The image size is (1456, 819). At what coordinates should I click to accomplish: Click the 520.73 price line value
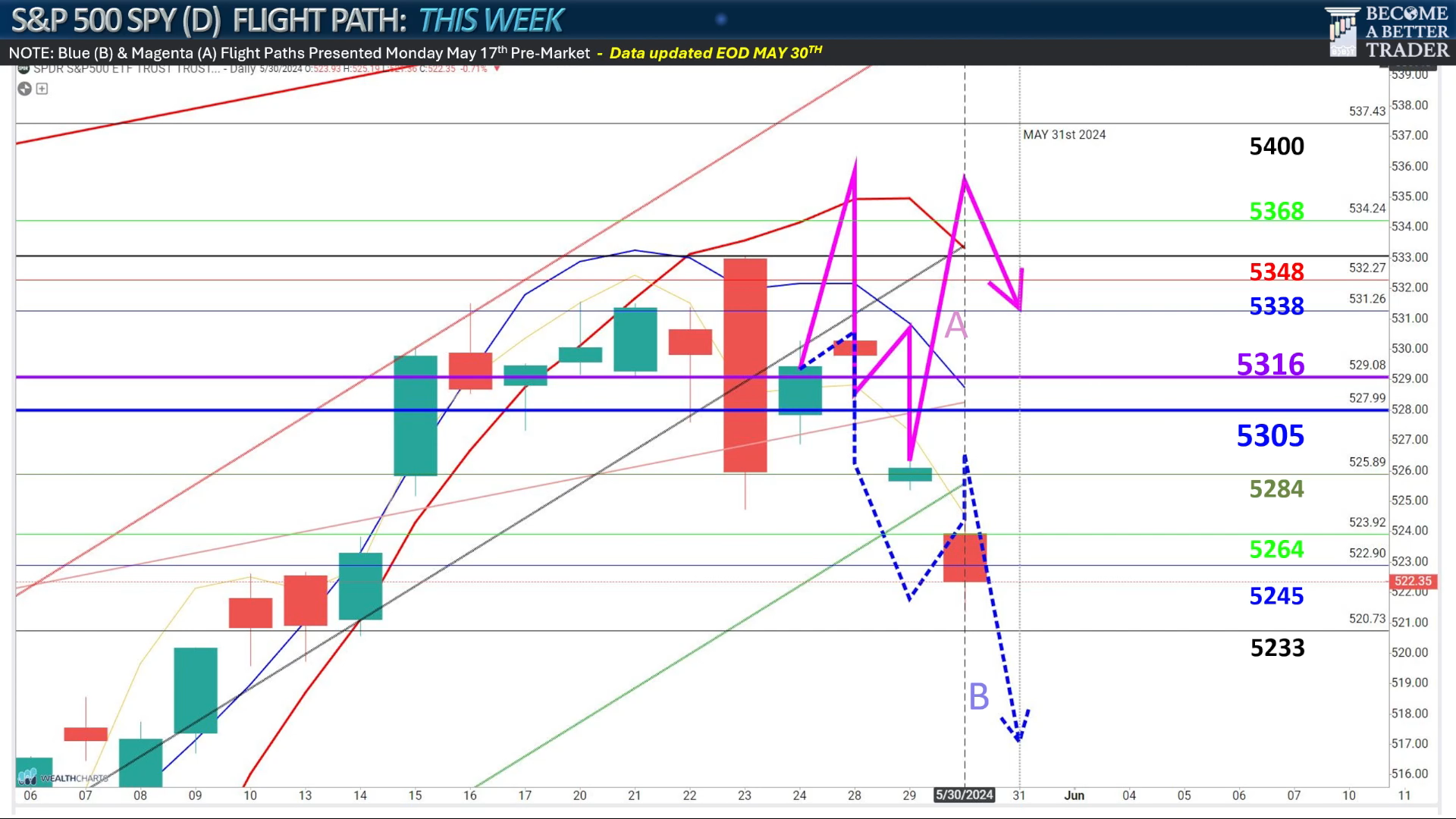point(1367,619)
